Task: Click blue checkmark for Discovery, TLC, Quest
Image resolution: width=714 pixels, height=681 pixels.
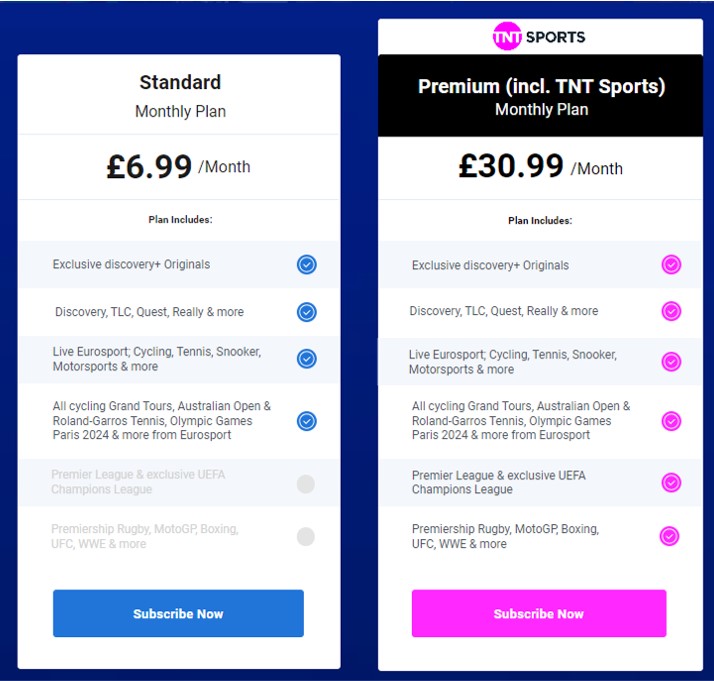Action: (307, 312)
